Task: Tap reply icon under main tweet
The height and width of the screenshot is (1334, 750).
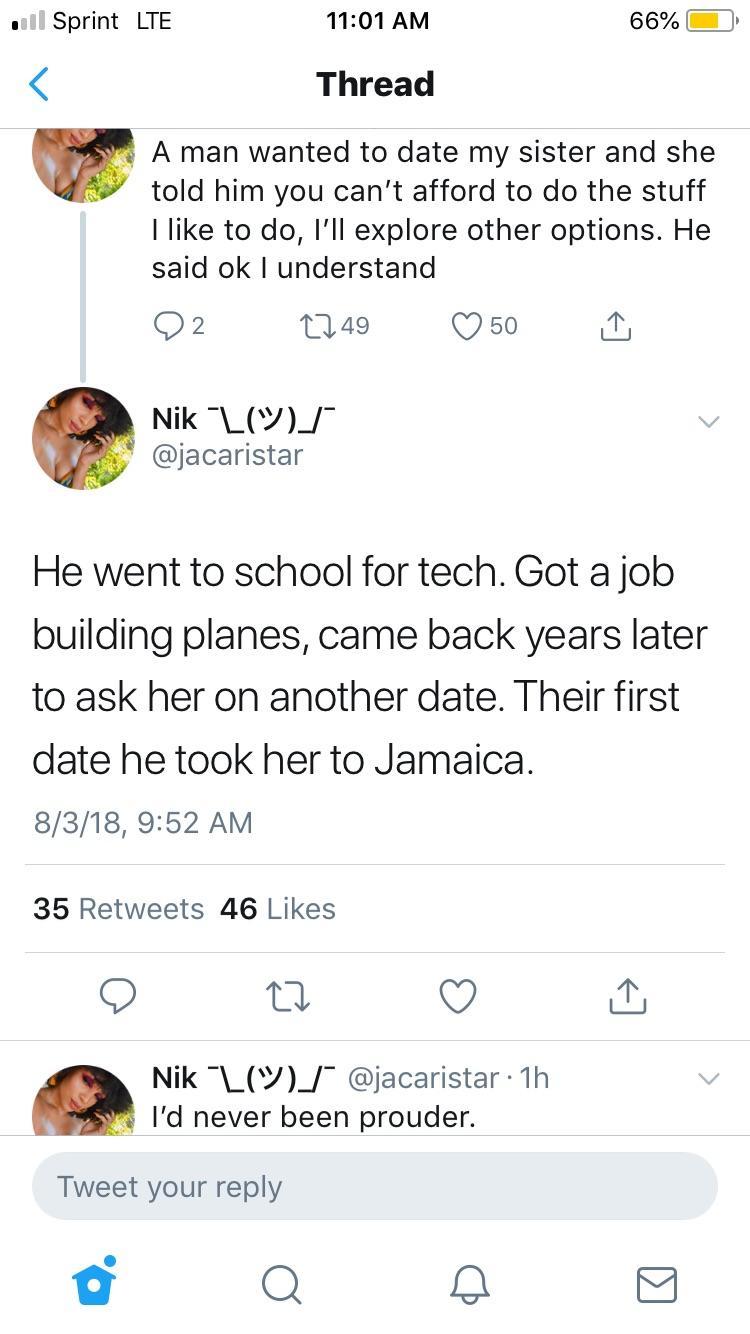Action: tap(119, 996)
